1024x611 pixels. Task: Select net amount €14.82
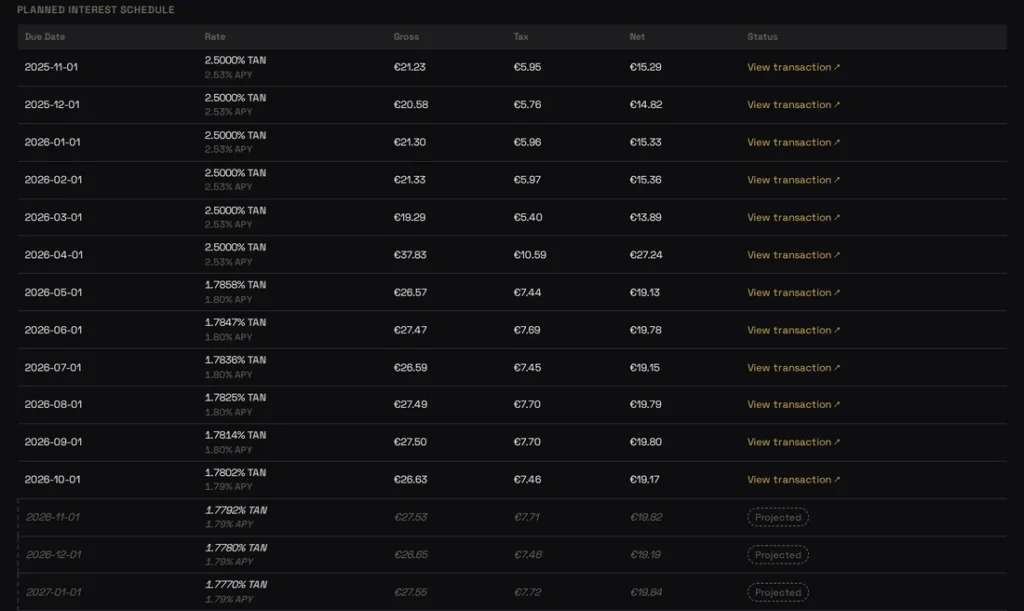point(646,104)
